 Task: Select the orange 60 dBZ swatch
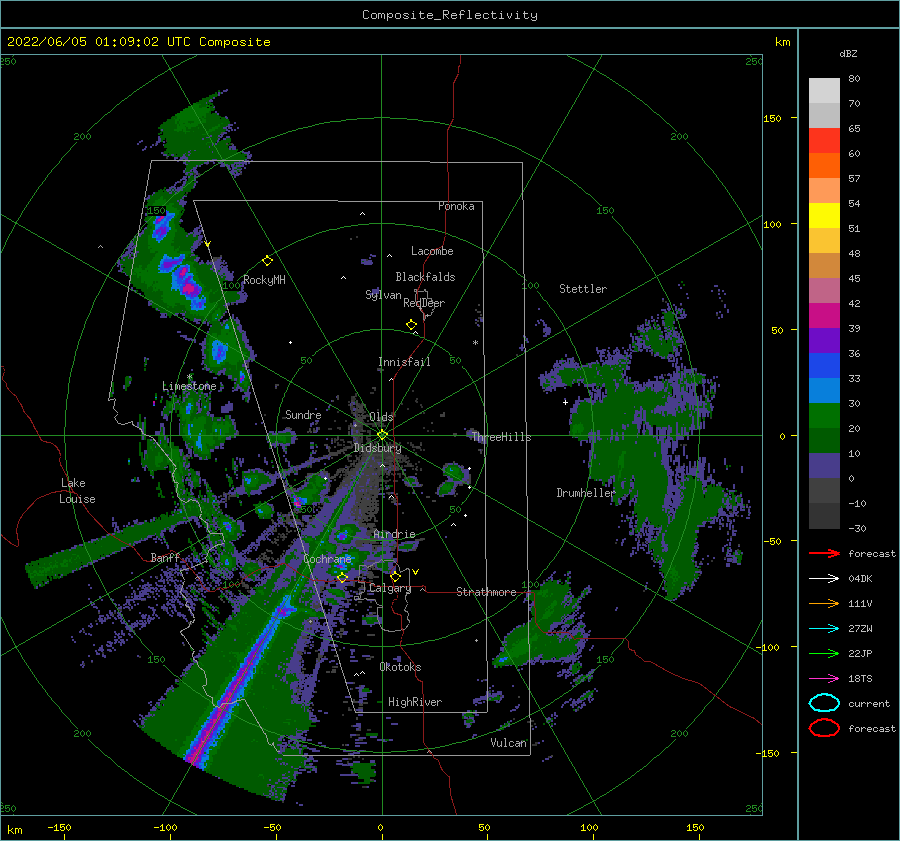click(824, 165)
